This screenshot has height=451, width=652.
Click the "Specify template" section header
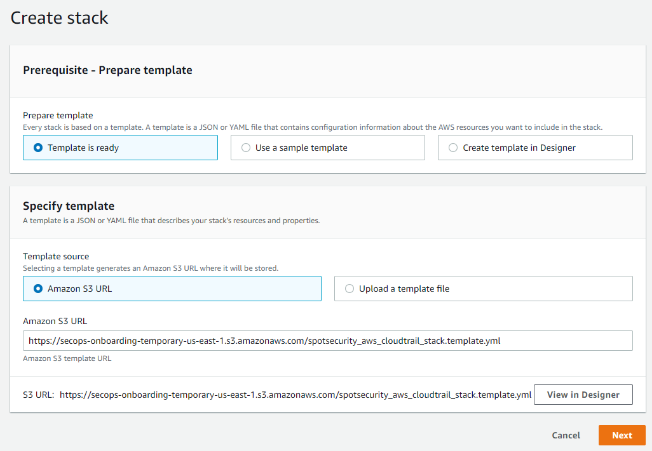[69, 206]
